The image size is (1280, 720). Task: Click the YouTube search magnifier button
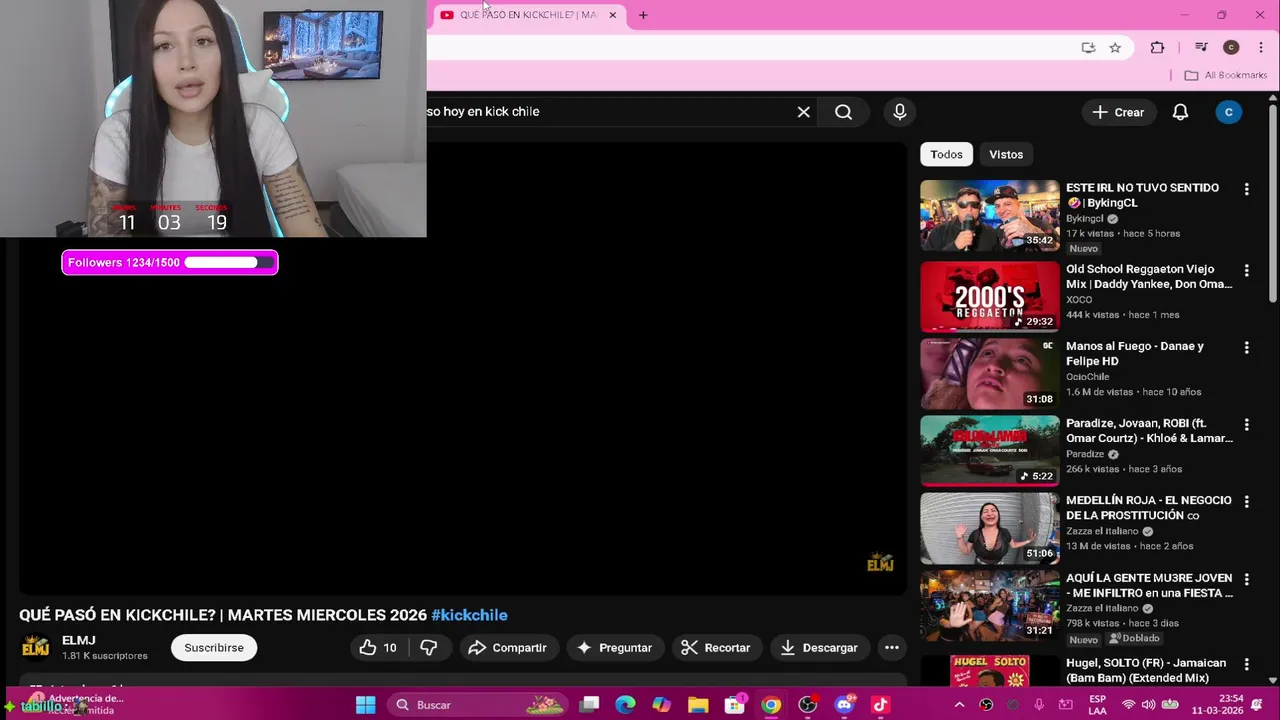[x=843, y=112]
